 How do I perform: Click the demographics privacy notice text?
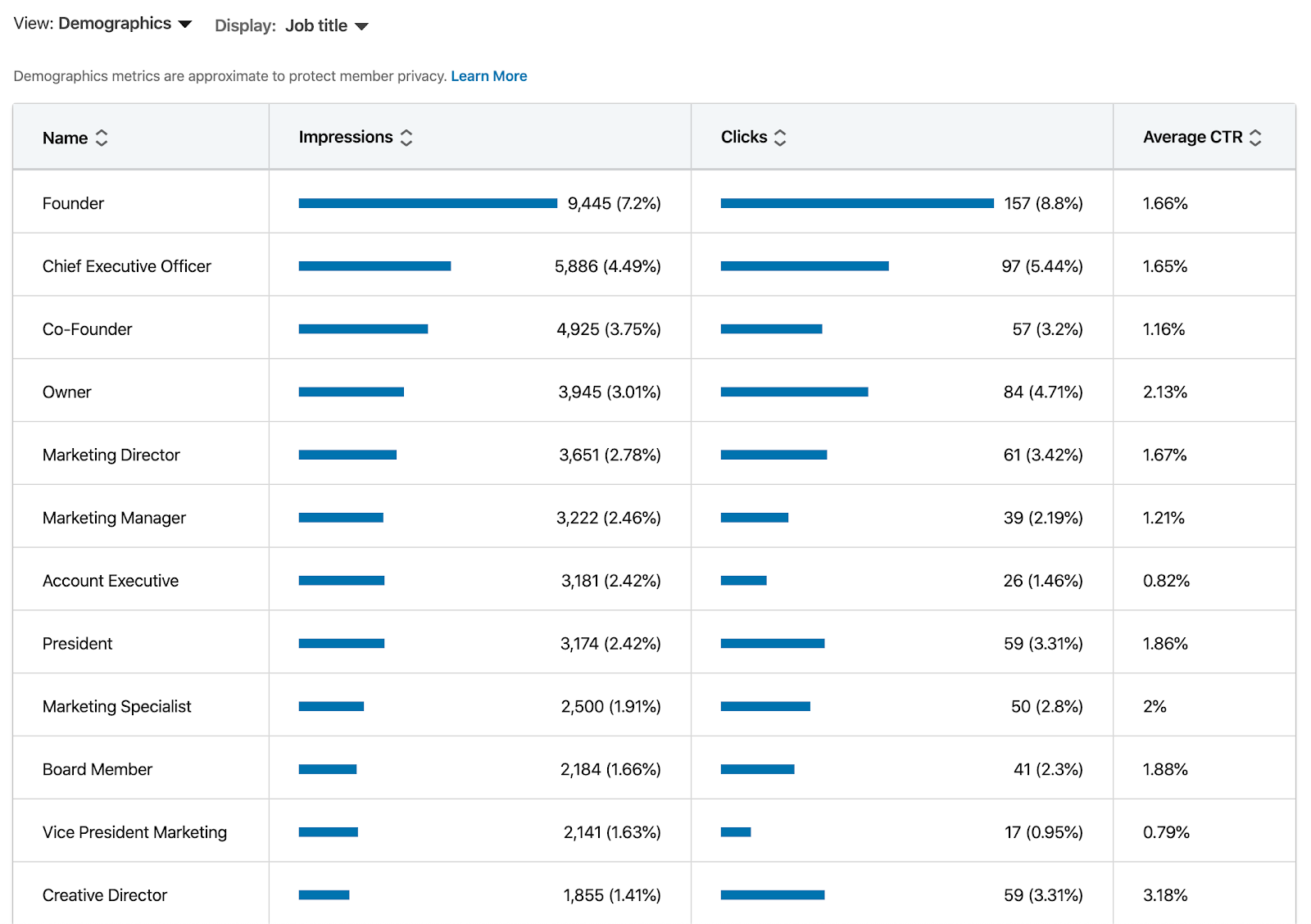click(x=230, y=76)
